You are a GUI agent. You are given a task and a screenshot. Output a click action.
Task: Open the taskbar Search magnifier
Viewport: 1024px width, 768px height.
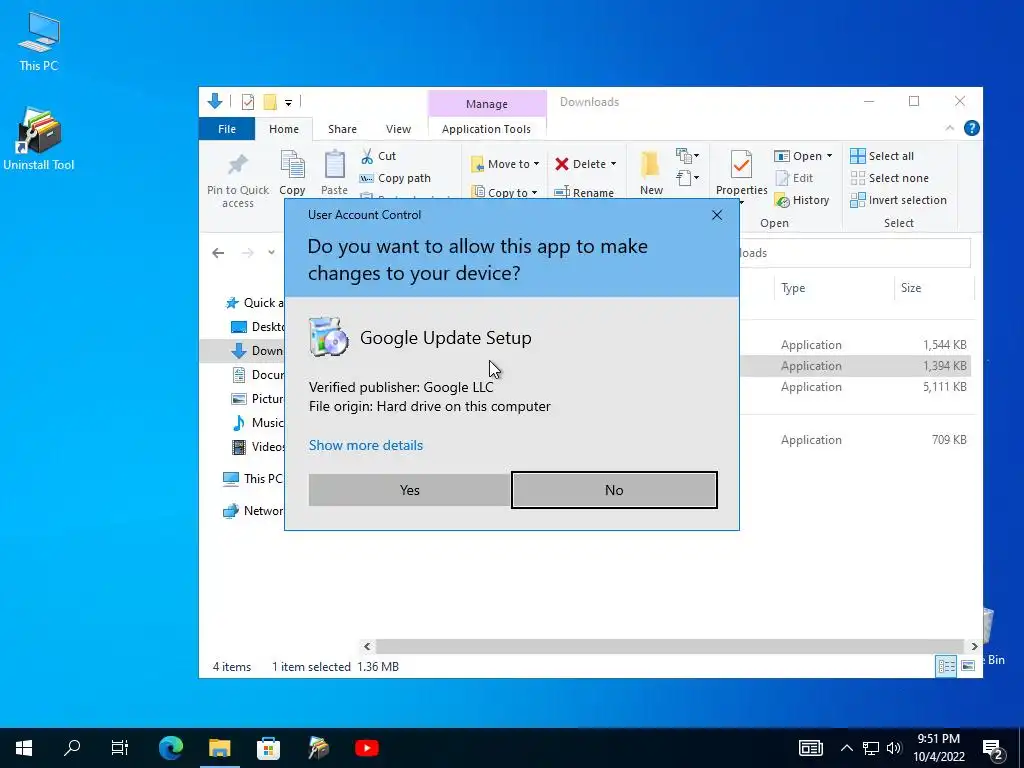tap(72, 748)
